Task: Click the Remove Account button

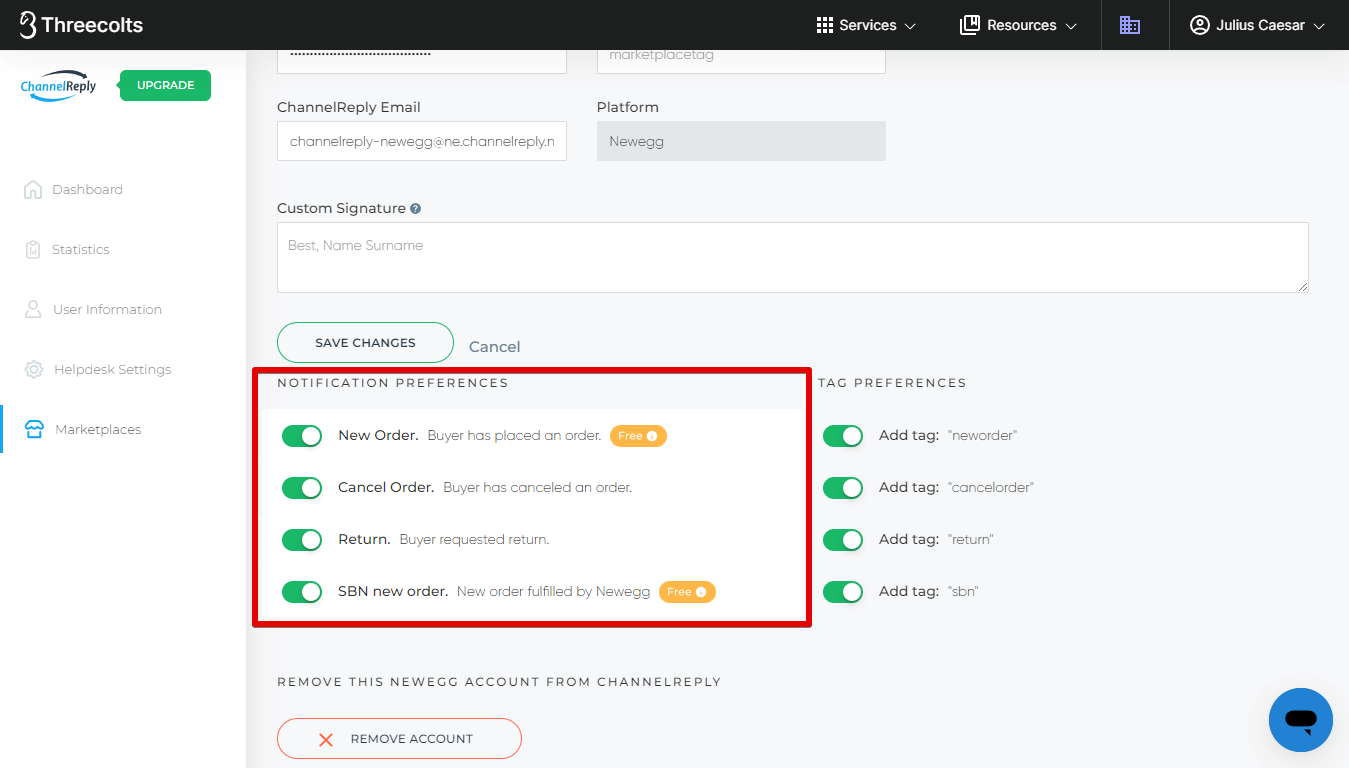Action: point(399,739)
